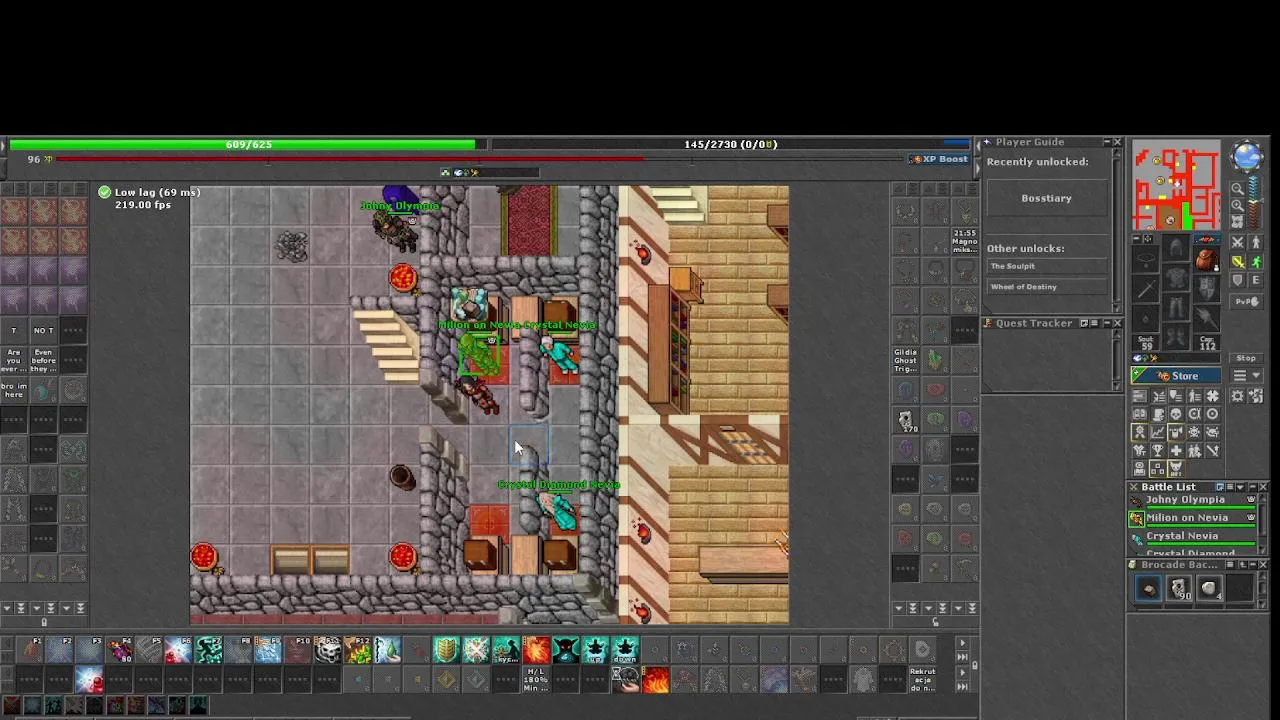The image size is (1280, 720).
Task: Center the minimap view
Action: tap(1238, 221)
